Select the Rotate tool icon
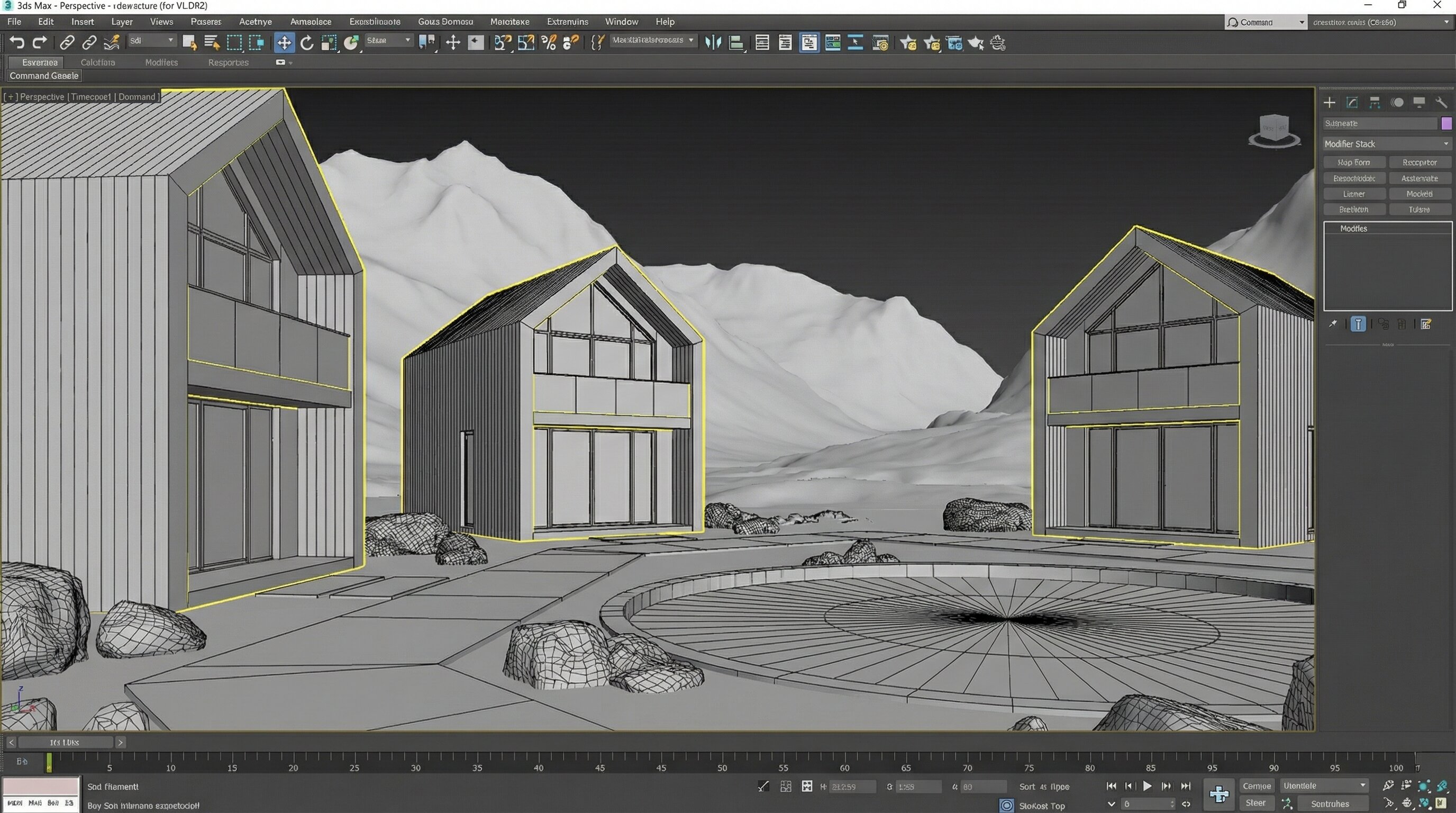This screenshot has height=813, width=1456. tap(306, 42)
